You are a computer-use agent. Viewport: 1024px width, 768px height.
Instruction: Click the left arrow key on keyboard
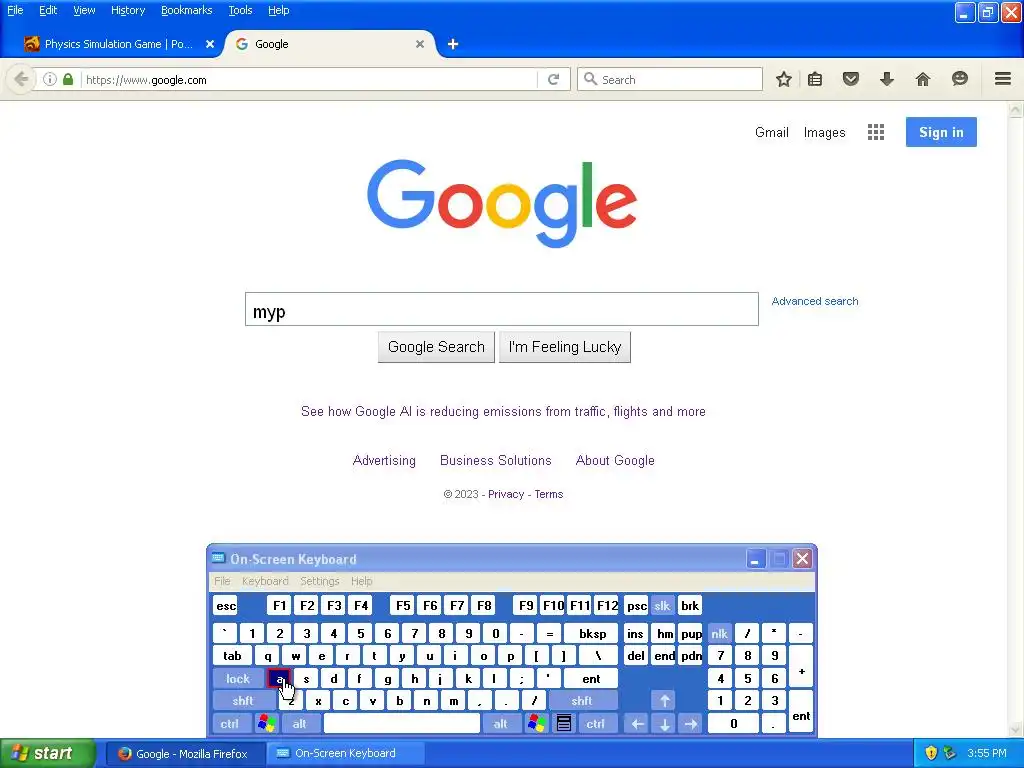637,723
